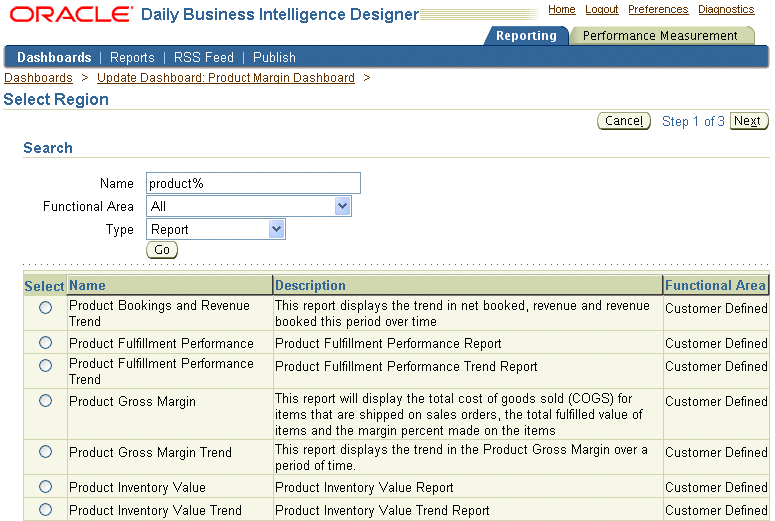
Task: Click the Logout link
Action: (x=602, y=9)
